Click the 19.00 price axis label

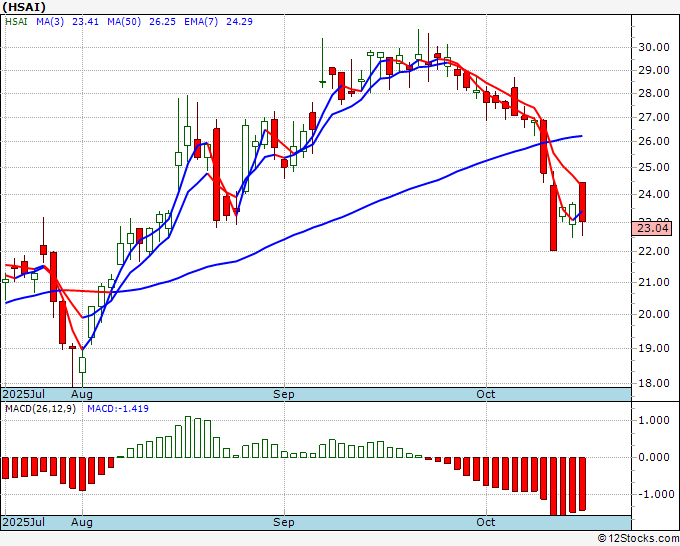pos(654,348)
